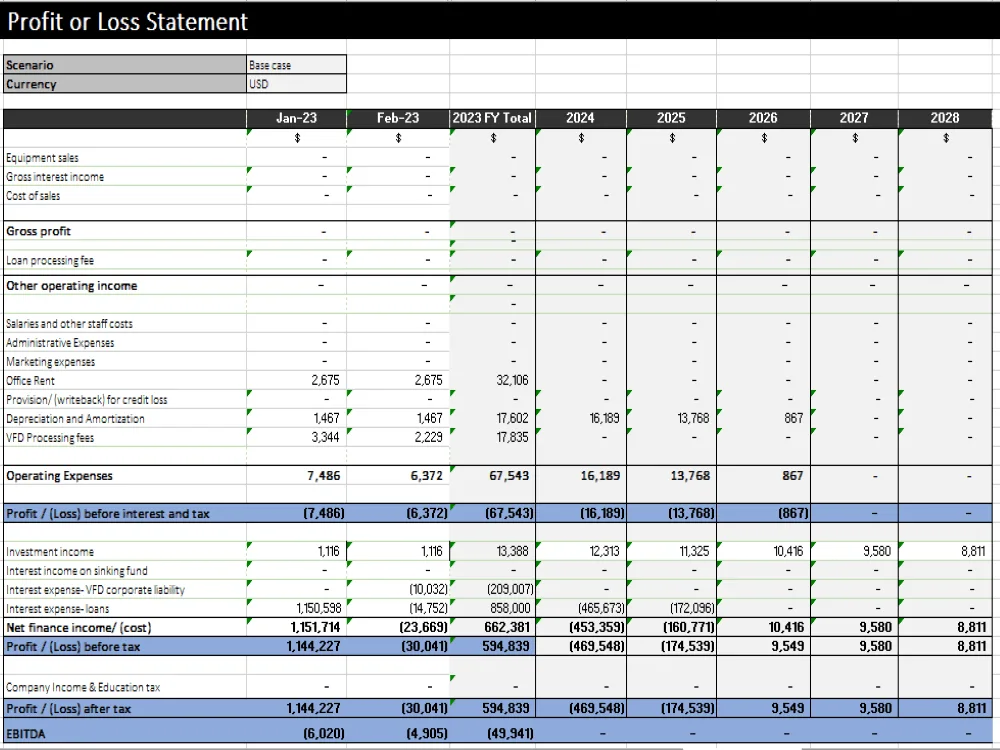Select the Scenario label cell

pyautogui.click(x=125, y=64)
